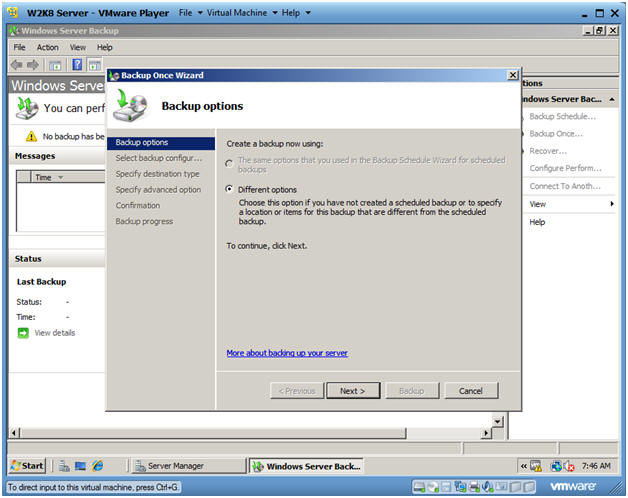Switch to Server Manager taskbar item
628x498 pixels.
pos(188,466)
